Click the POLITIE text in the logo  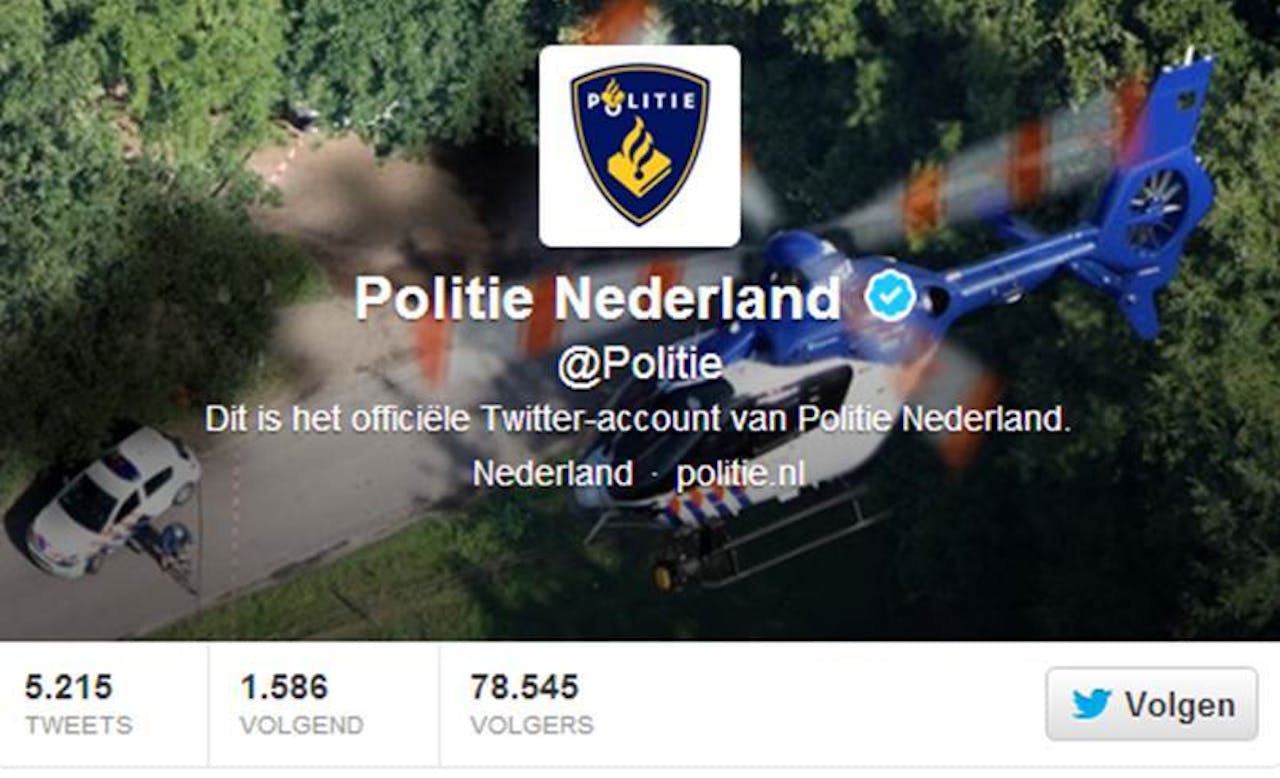click(640, 98)
